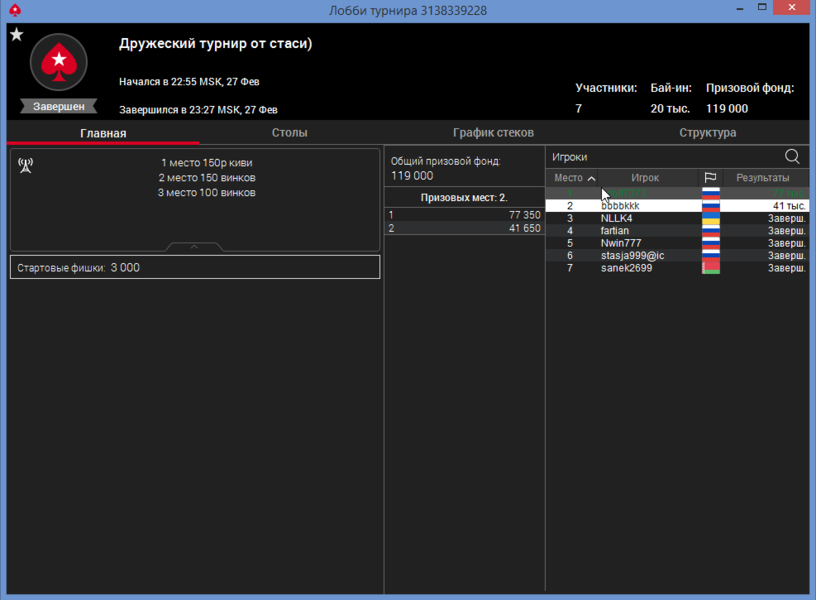Sort players by Место column
This screenshot has height=600, width=816.
point(574,178)
